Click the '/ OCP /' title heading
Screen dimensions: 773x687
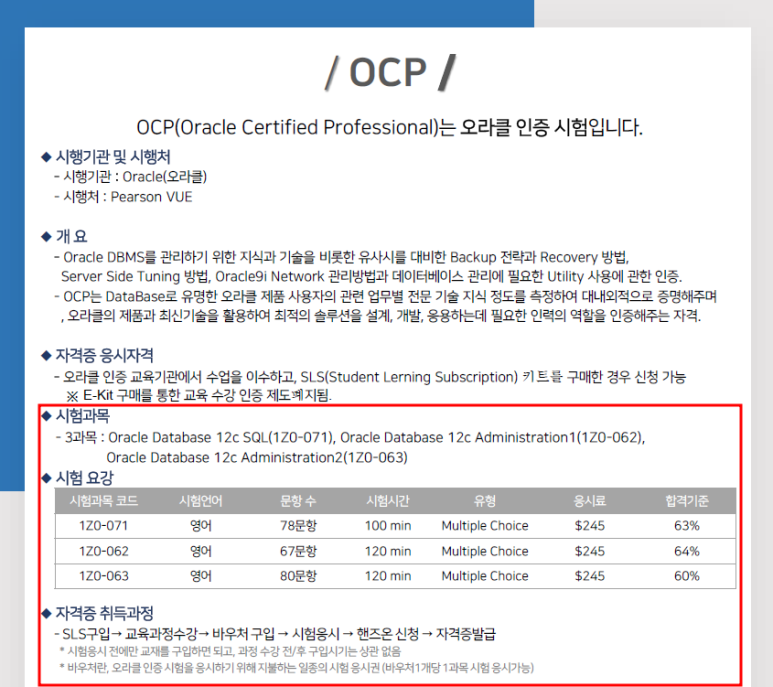(390, 73)
